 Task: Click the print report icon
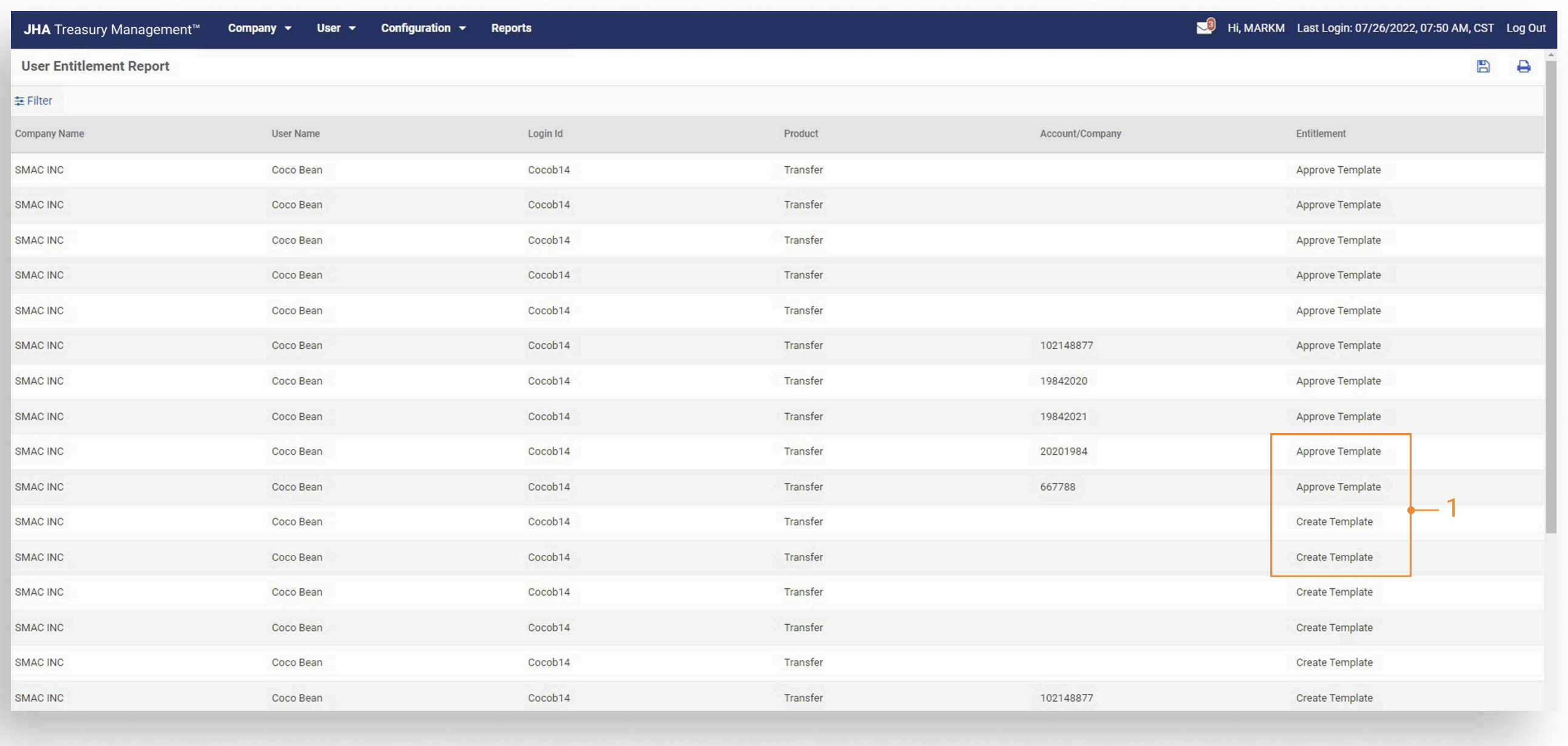[1523, 66]
